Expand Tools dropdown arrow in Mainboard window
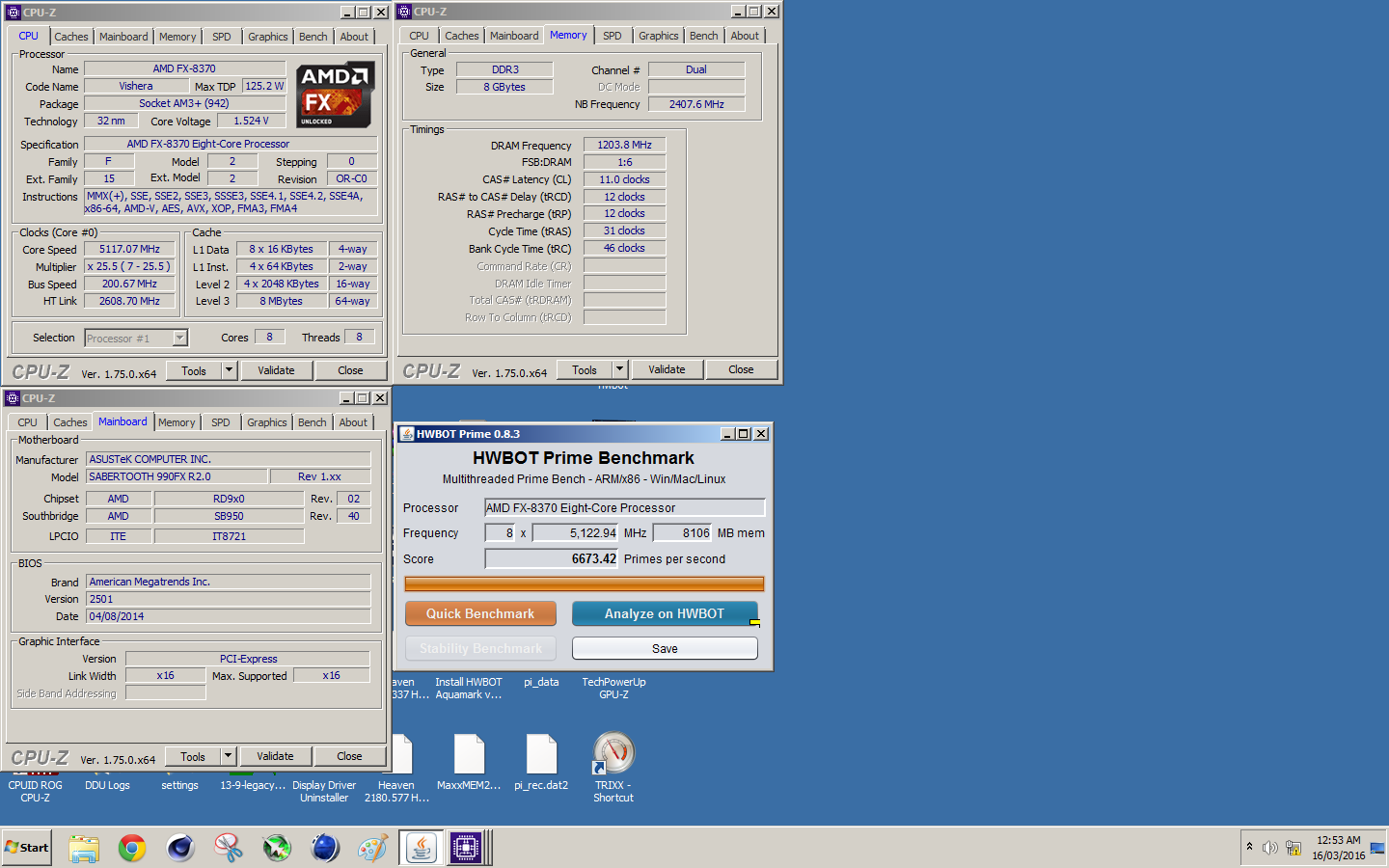The image size is (1389, 868). [x=228, y=756]
